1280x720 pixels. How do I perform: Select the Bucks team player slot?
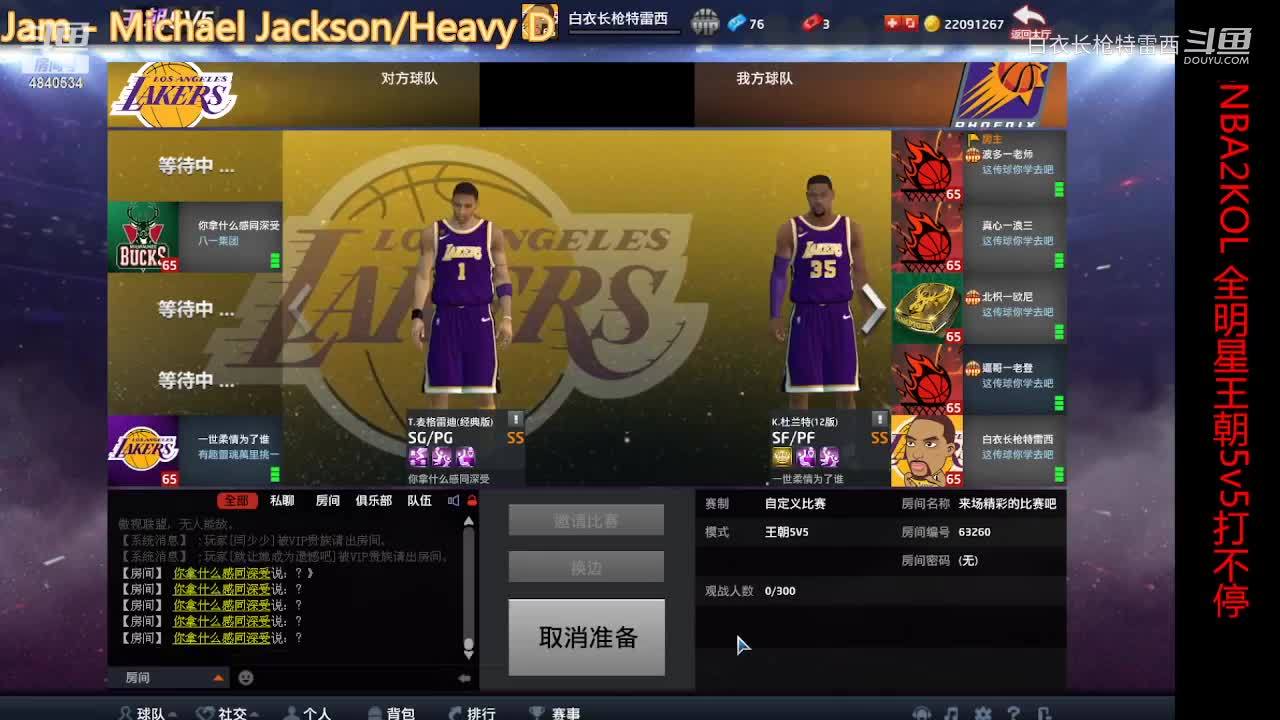pos(195,237)
